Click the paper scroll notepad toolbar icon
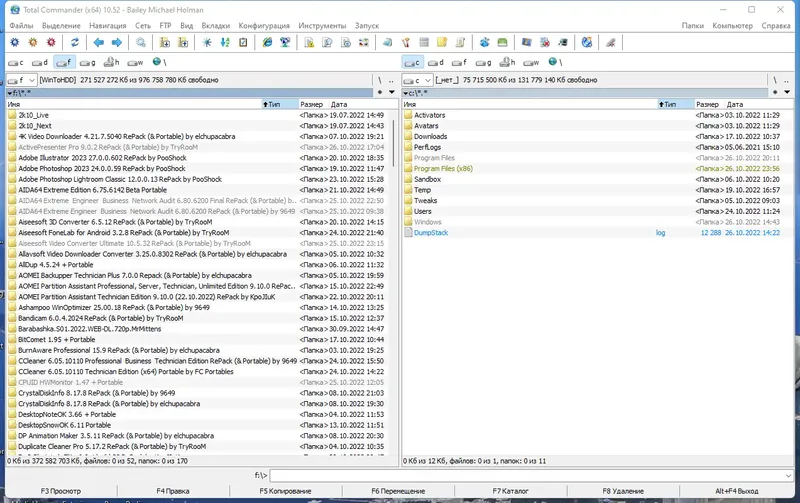800x503 pixels. (460, 42)
